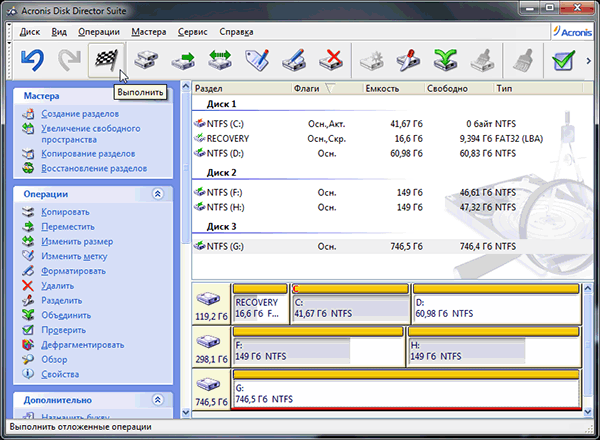Viewport: 600px width, 440px height.
Task: Open the Операции menu
Action: coord(99,32)
